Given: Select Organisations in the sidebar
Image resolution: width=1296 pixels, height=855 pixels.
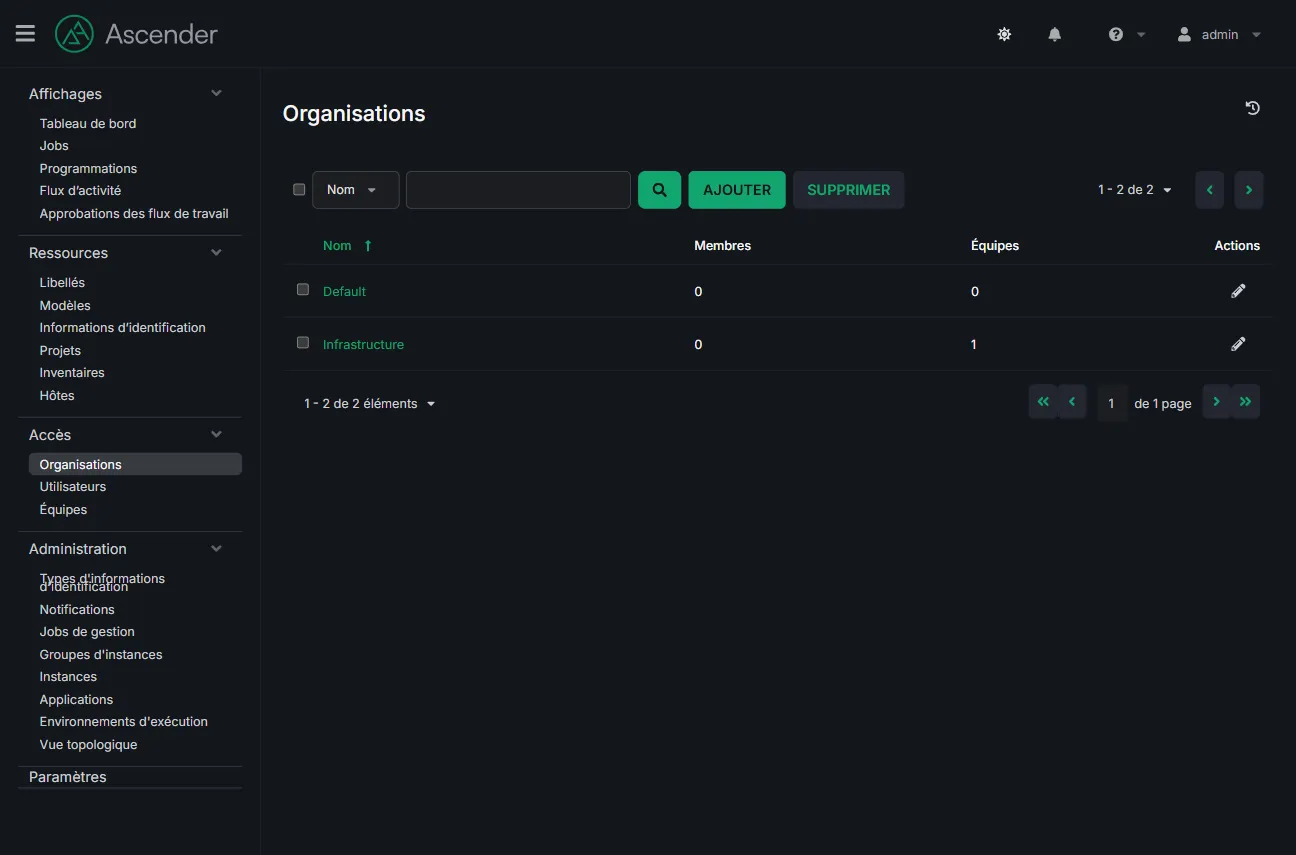Looking at the screenshot, I should click(x=135, y=464).
